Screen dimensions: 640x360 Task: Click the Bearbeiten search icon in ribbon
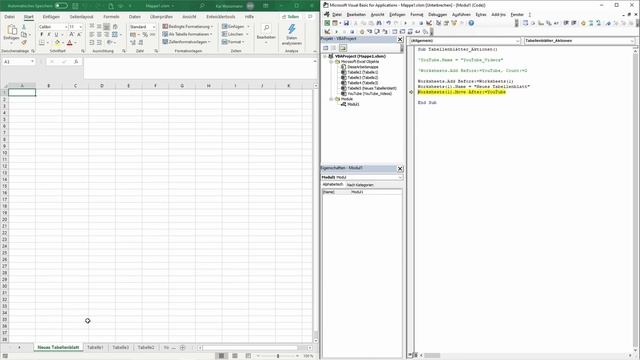coord(266,28)
